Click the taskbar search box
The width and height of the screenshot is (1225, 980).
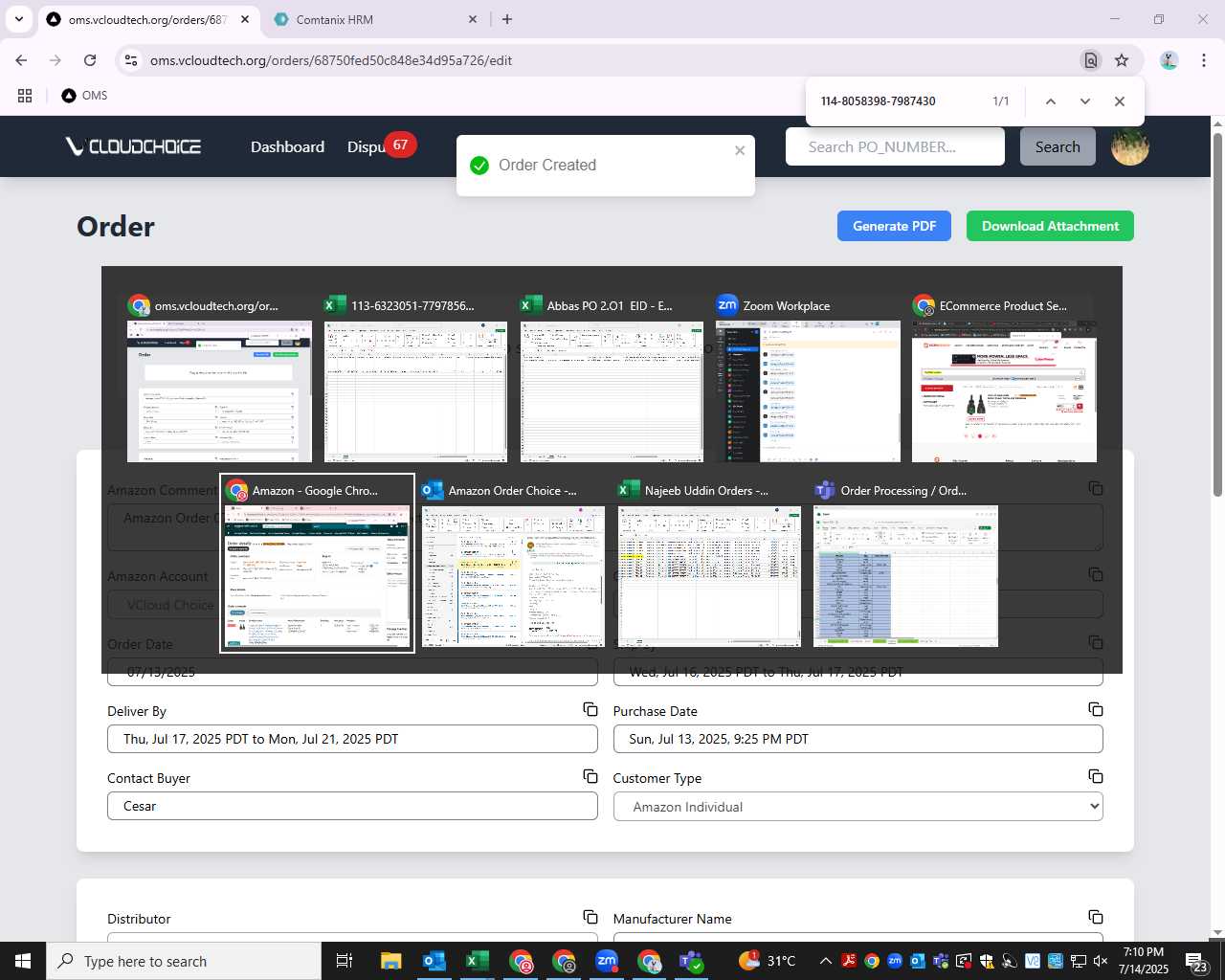(x=184, y=961)
